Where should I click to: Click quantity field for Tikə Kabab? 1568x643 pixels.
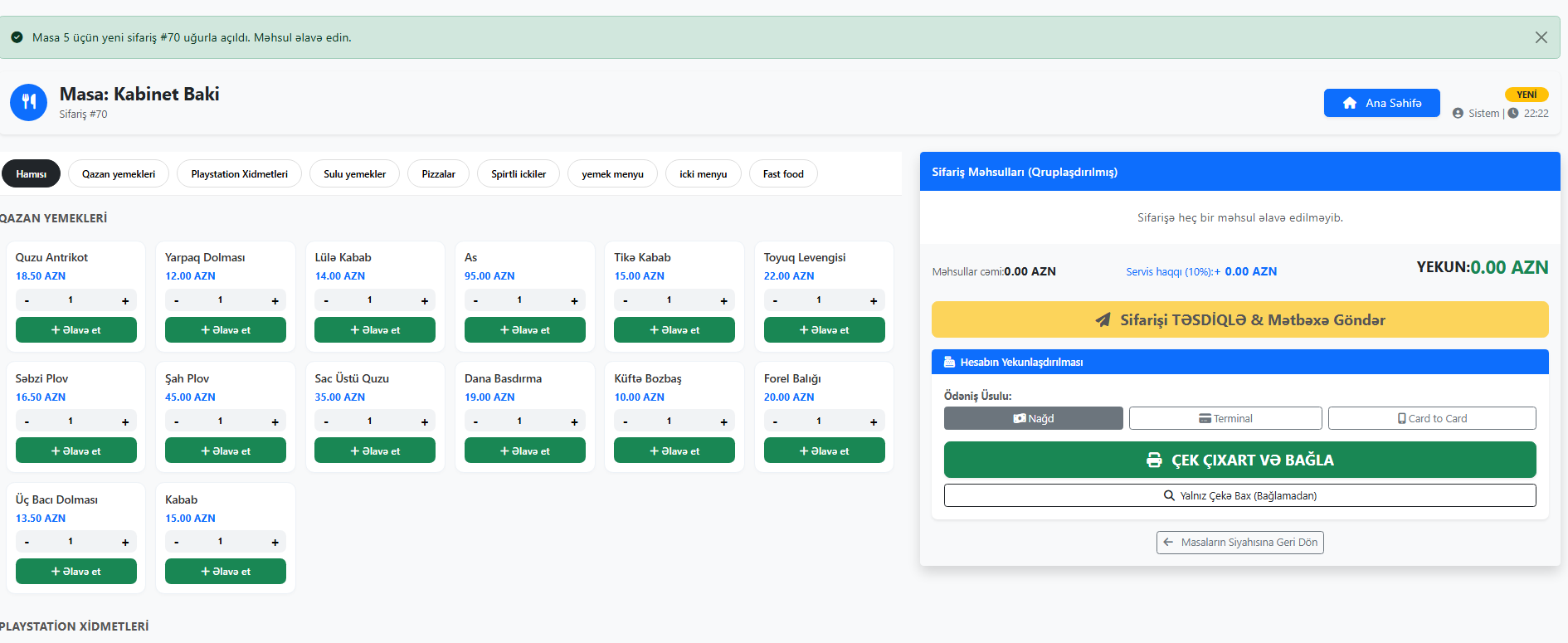669,300
